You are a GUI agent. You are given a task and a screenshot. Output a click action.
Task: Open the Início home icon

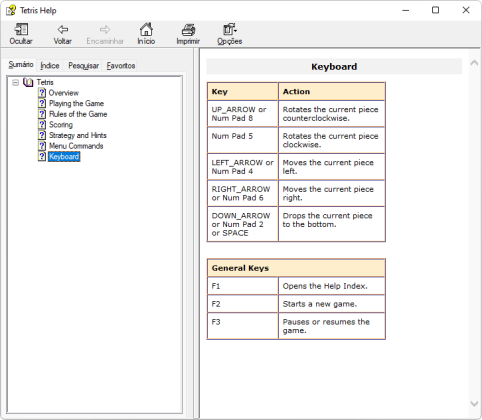pos(146,29)
